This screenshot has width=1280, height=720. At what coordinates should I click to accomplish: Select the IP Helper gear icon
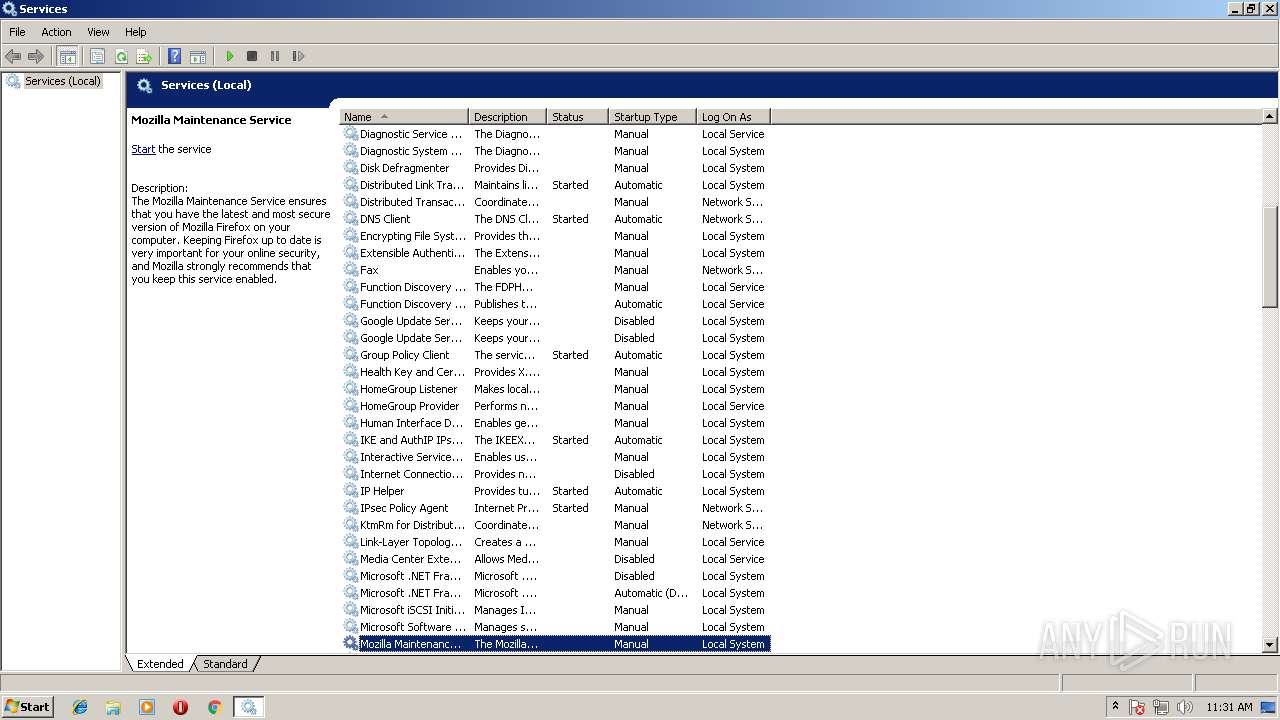coord(351,491)
